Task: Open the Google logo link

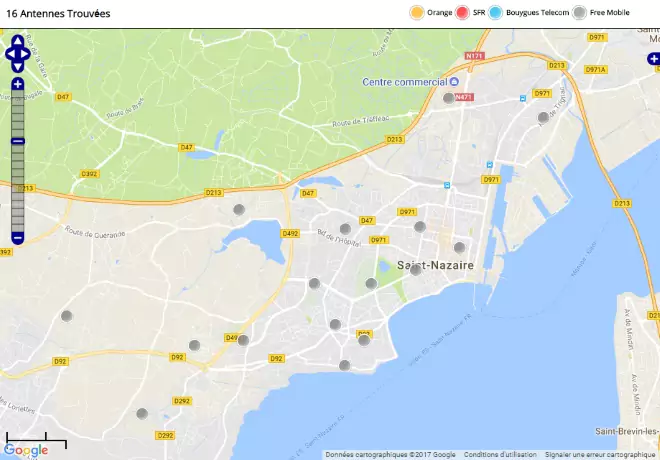Action: coord(26,450)
